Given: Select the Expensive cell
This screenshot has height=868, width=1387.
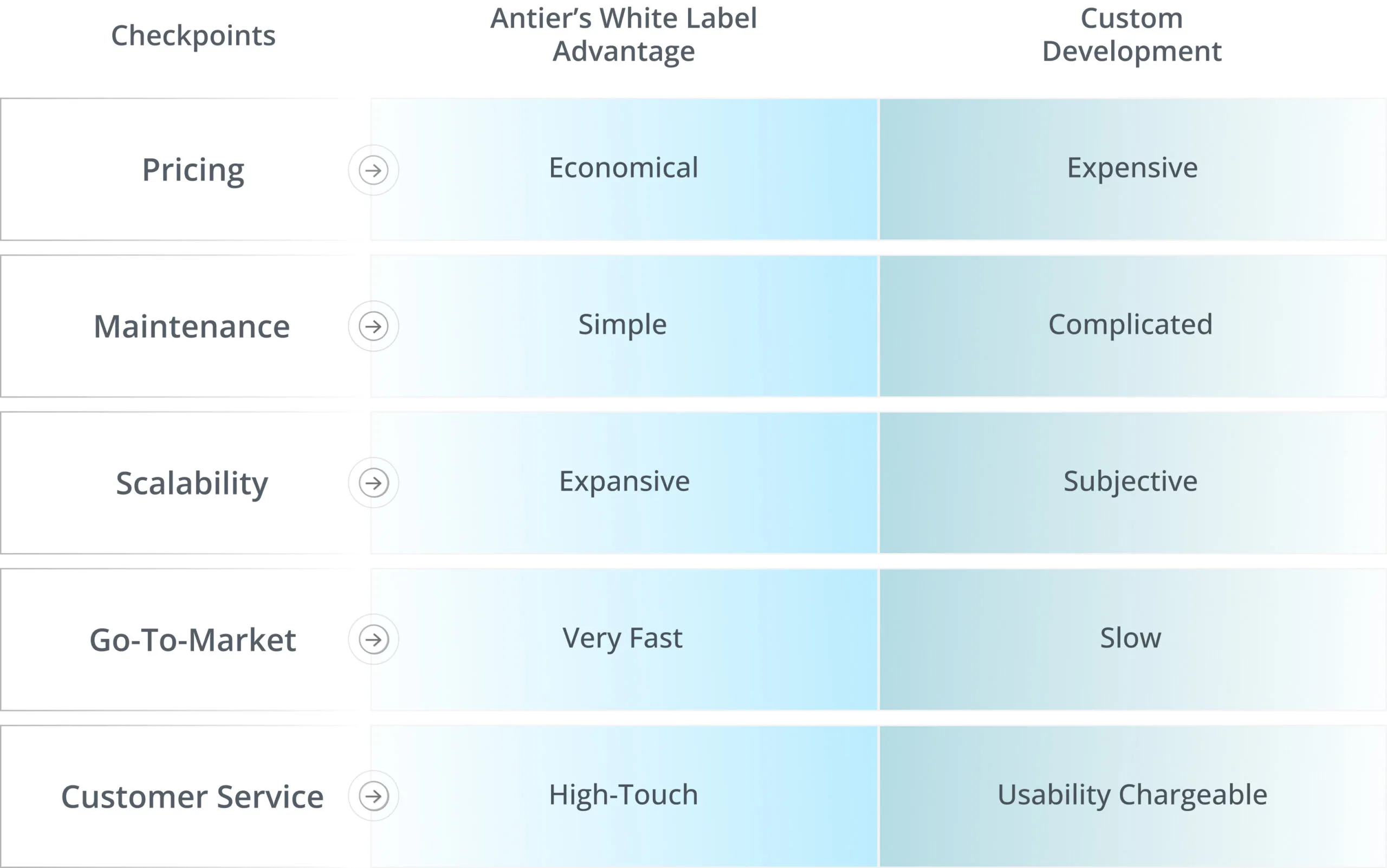Looking at the screenshot, I should click(x=1132, y=167).
